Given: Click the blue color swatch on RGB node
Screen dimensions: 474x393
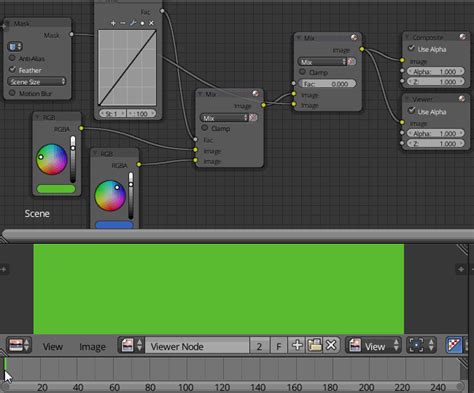Looking at the screenshot, I should click(x=114, y=224).
